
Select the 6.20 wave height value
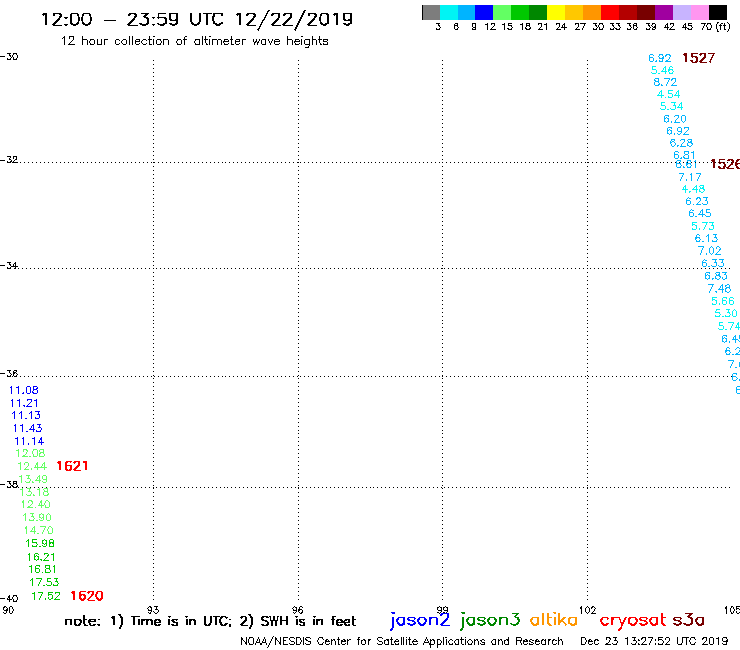(674, 119)
